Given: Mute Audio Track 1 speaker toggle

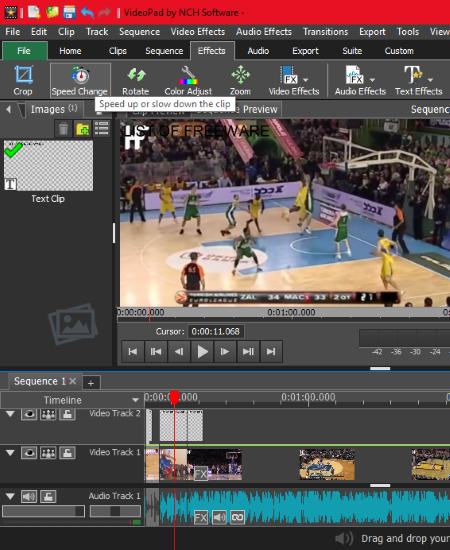Looking at the screenshot, I should tap(29, 496).
